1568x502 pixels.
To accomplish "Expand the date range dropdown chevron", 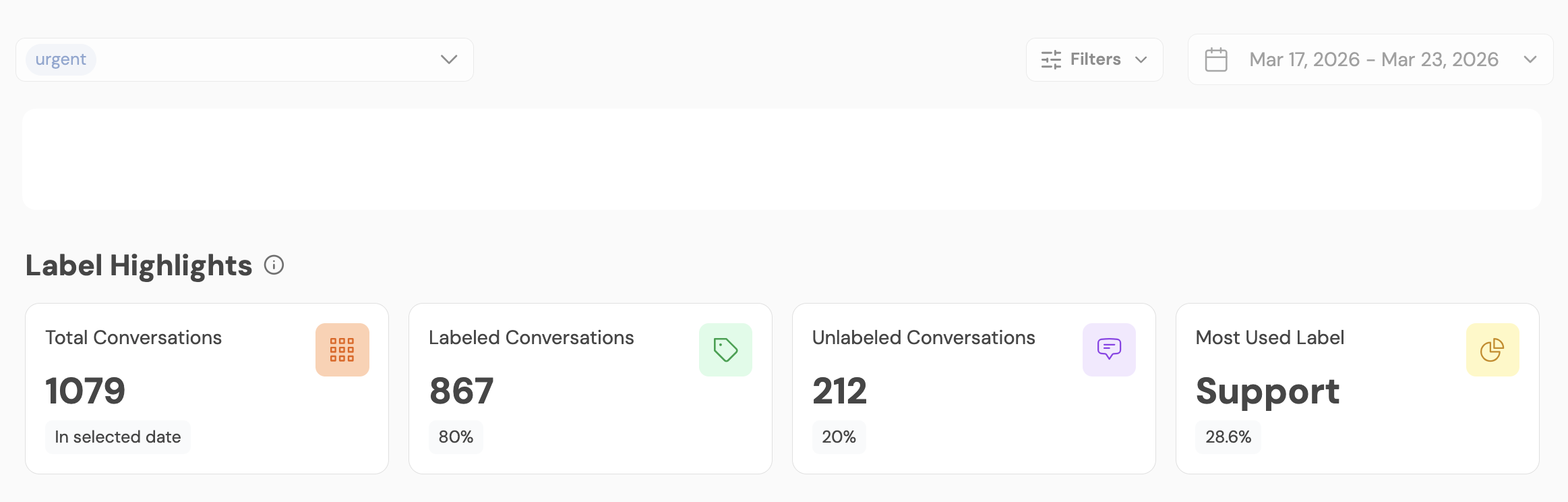I will click(x=1530, y=59).
